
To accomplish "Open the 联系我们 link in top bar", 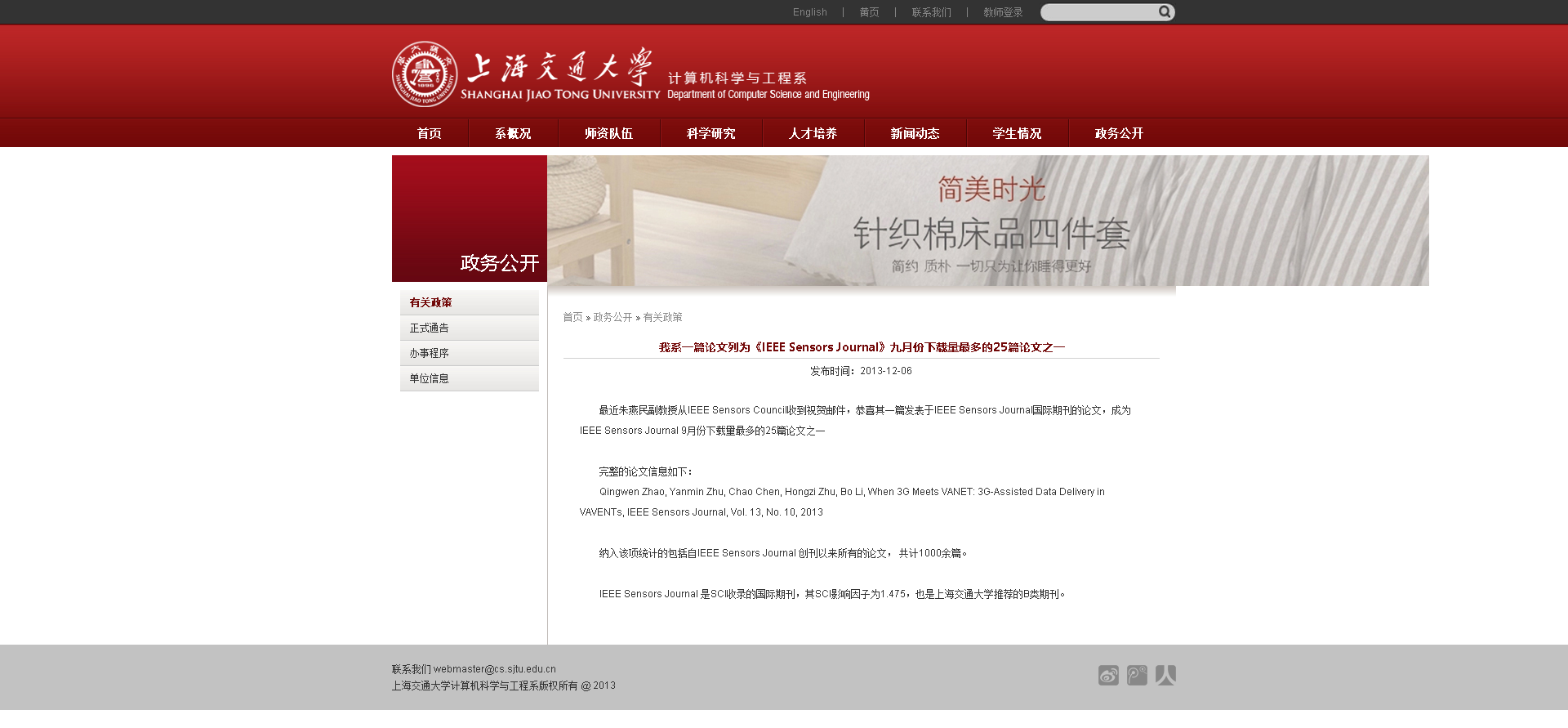I will tap(931, 12).
